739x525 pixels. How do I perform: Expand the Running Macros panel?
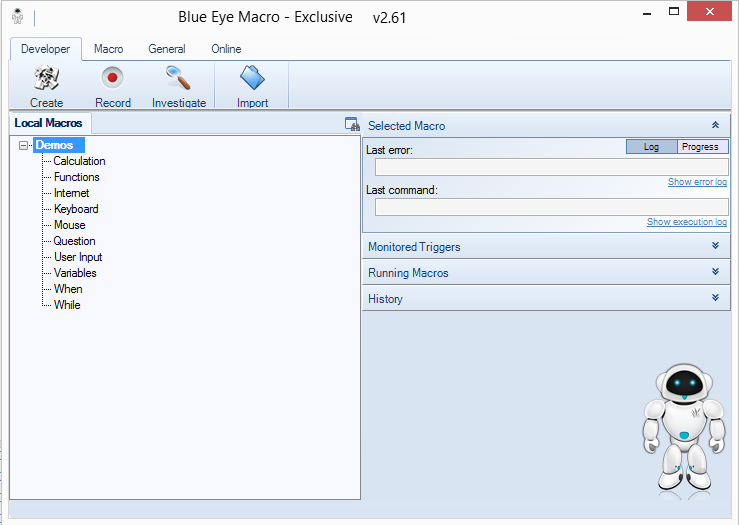(715, 271)
